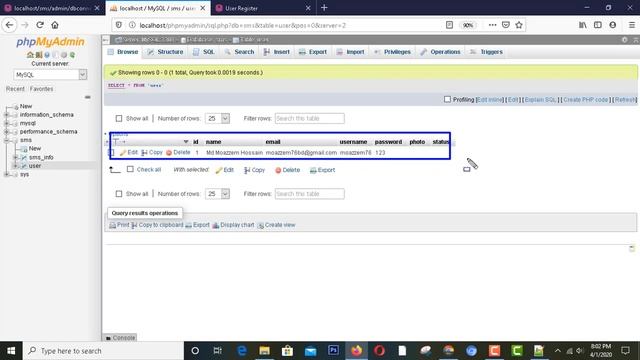Tick the upper Show all checkbox
640x360 pixels.
point(119,118)
